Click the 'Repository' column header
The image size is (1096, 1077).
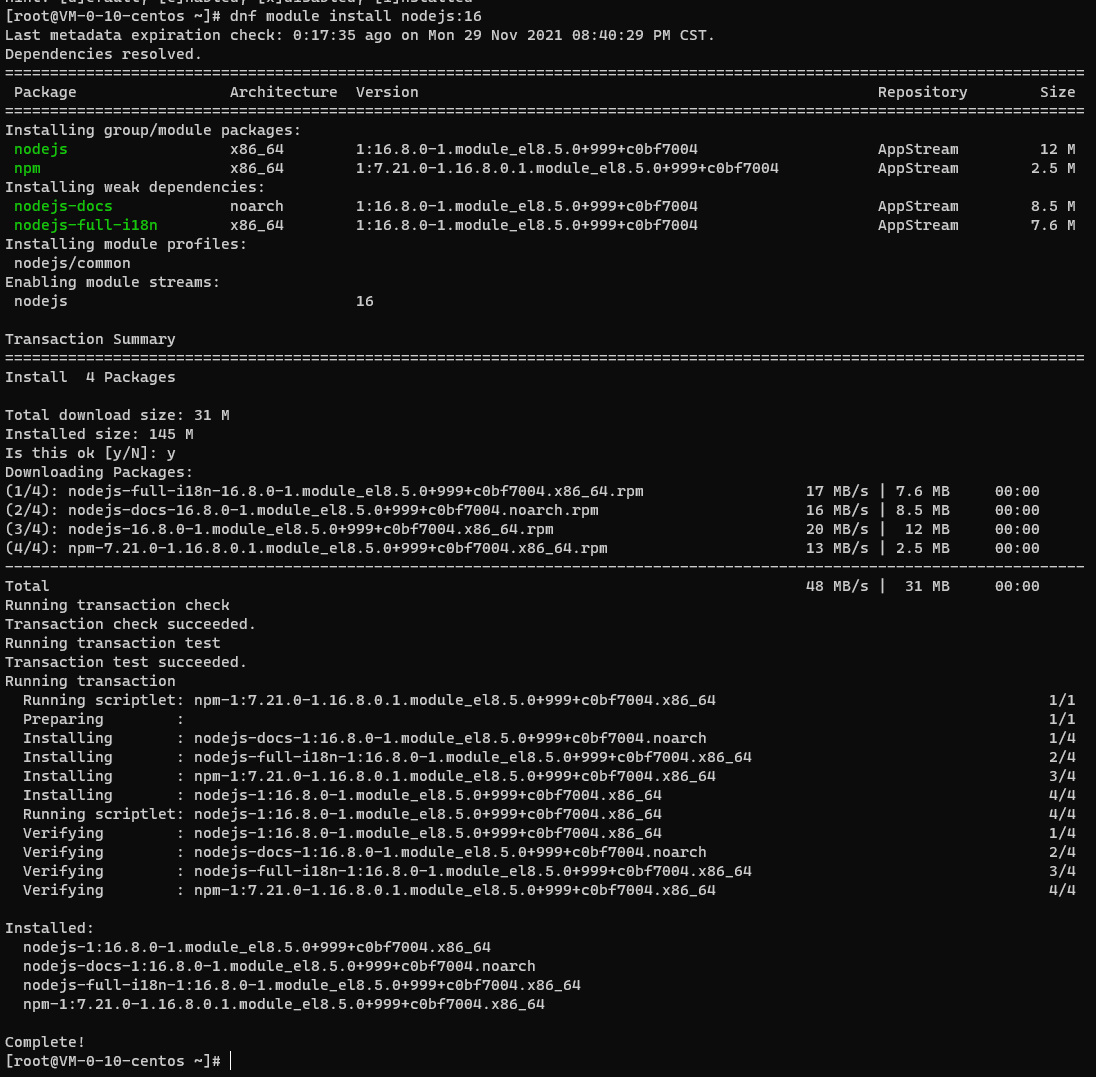[922, 92]
